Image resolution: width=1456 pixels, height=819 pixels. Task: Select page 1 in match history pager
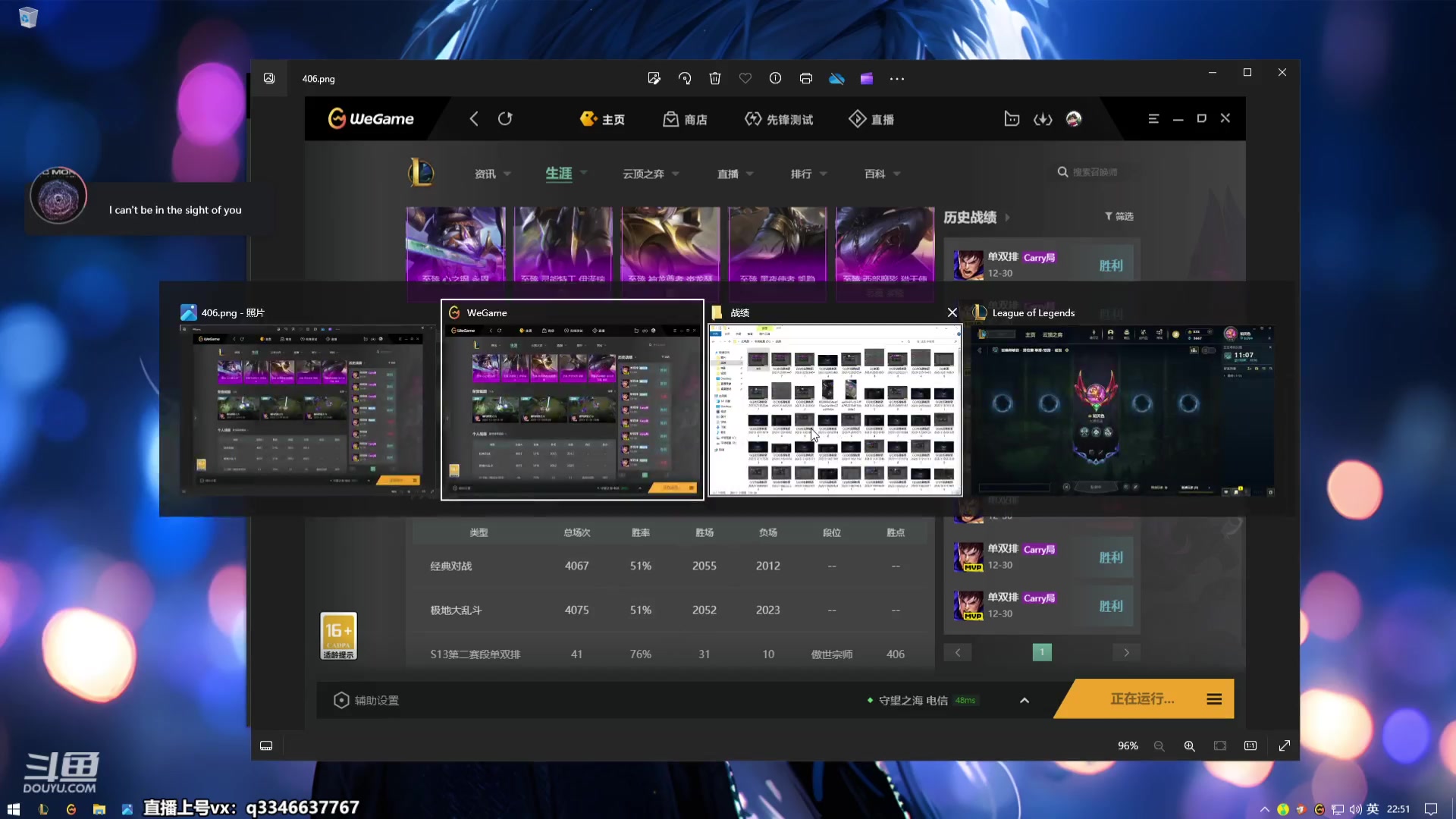[x=1042, y=652]
